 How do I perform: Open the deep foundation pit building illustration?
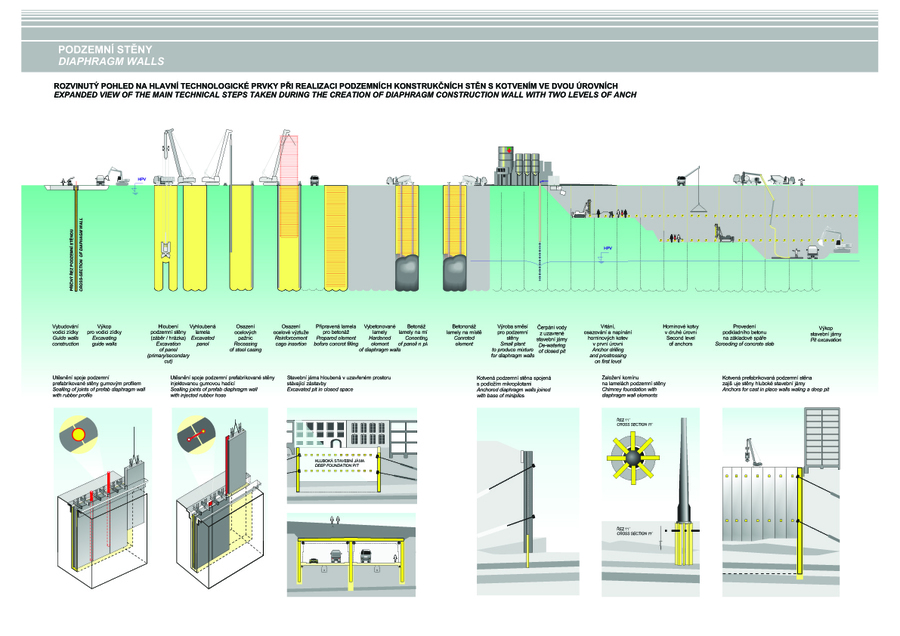click(x=352, y=456)
